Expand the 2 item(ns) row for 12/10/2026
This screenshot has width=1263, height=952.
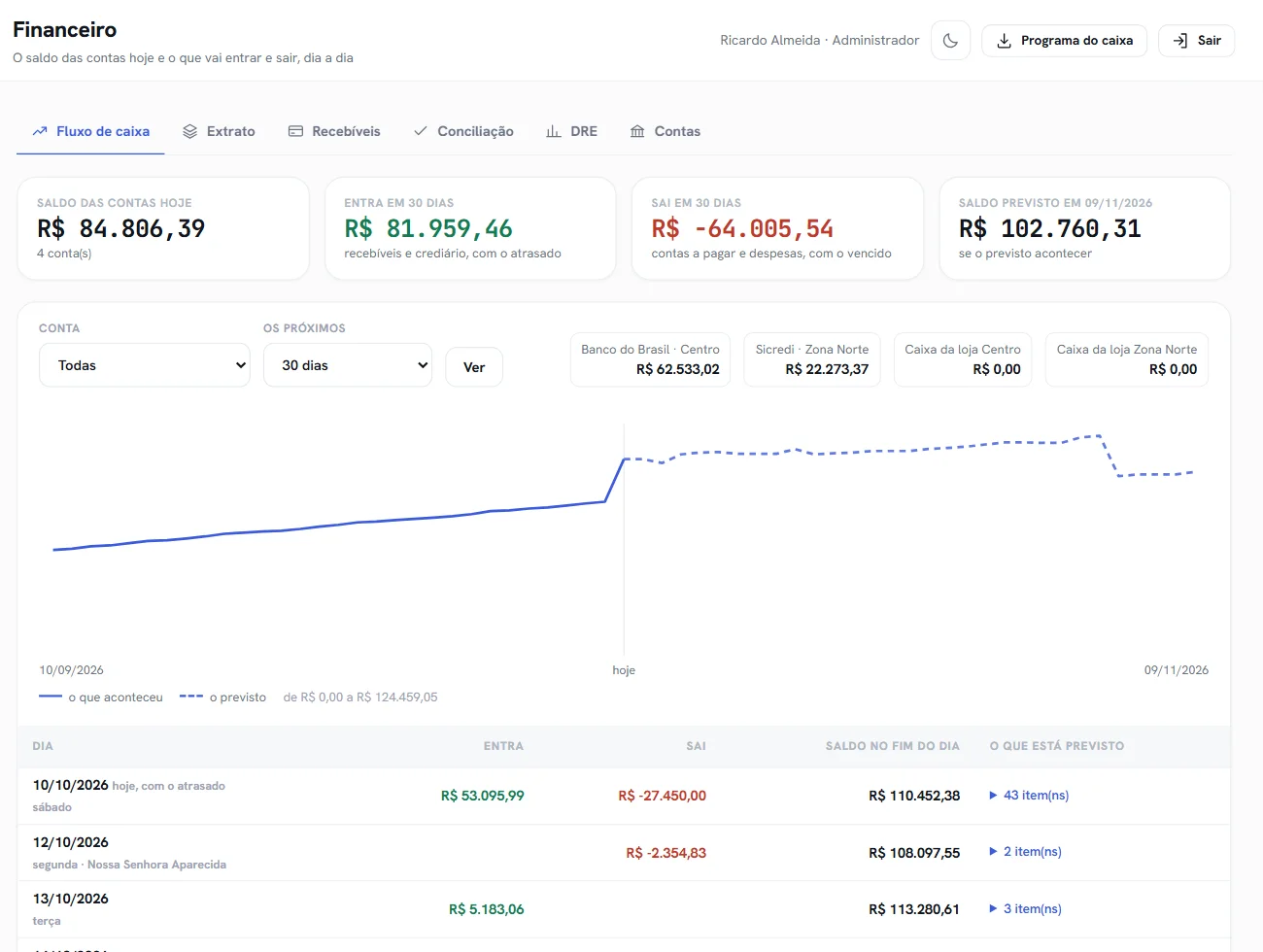1025,852
